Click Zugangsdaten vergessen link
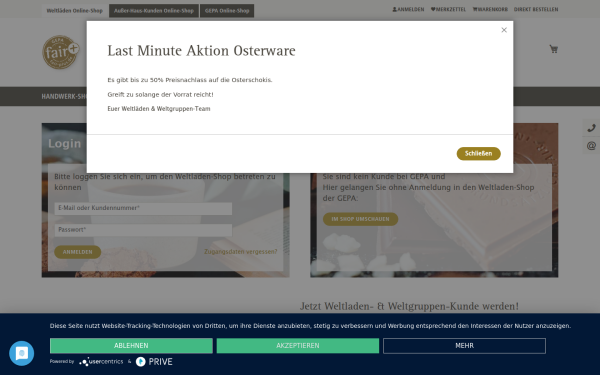 click(241, 251)
